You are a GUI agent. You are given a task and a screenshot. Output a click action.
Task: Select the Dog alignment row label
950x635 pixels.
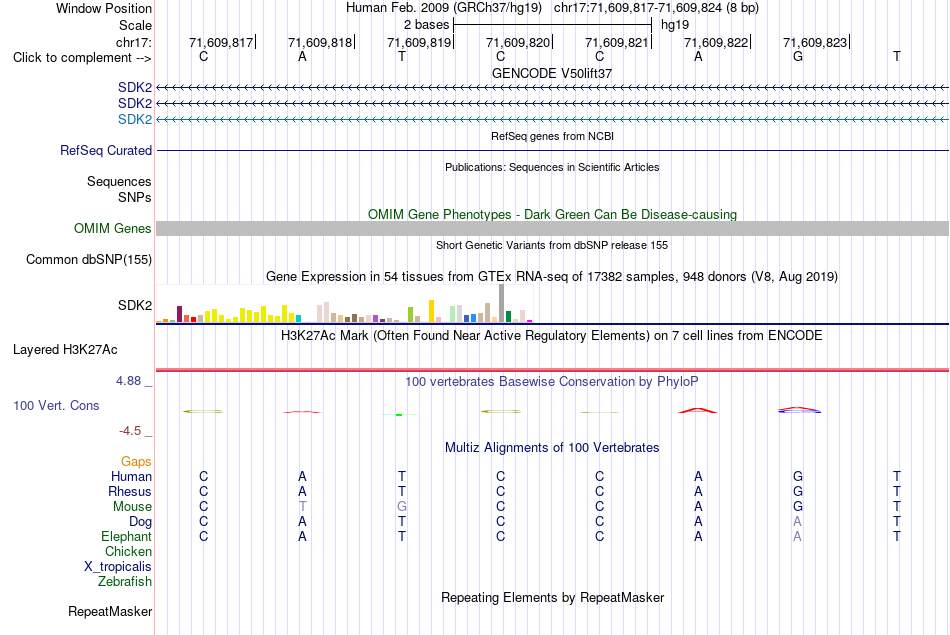140,522
